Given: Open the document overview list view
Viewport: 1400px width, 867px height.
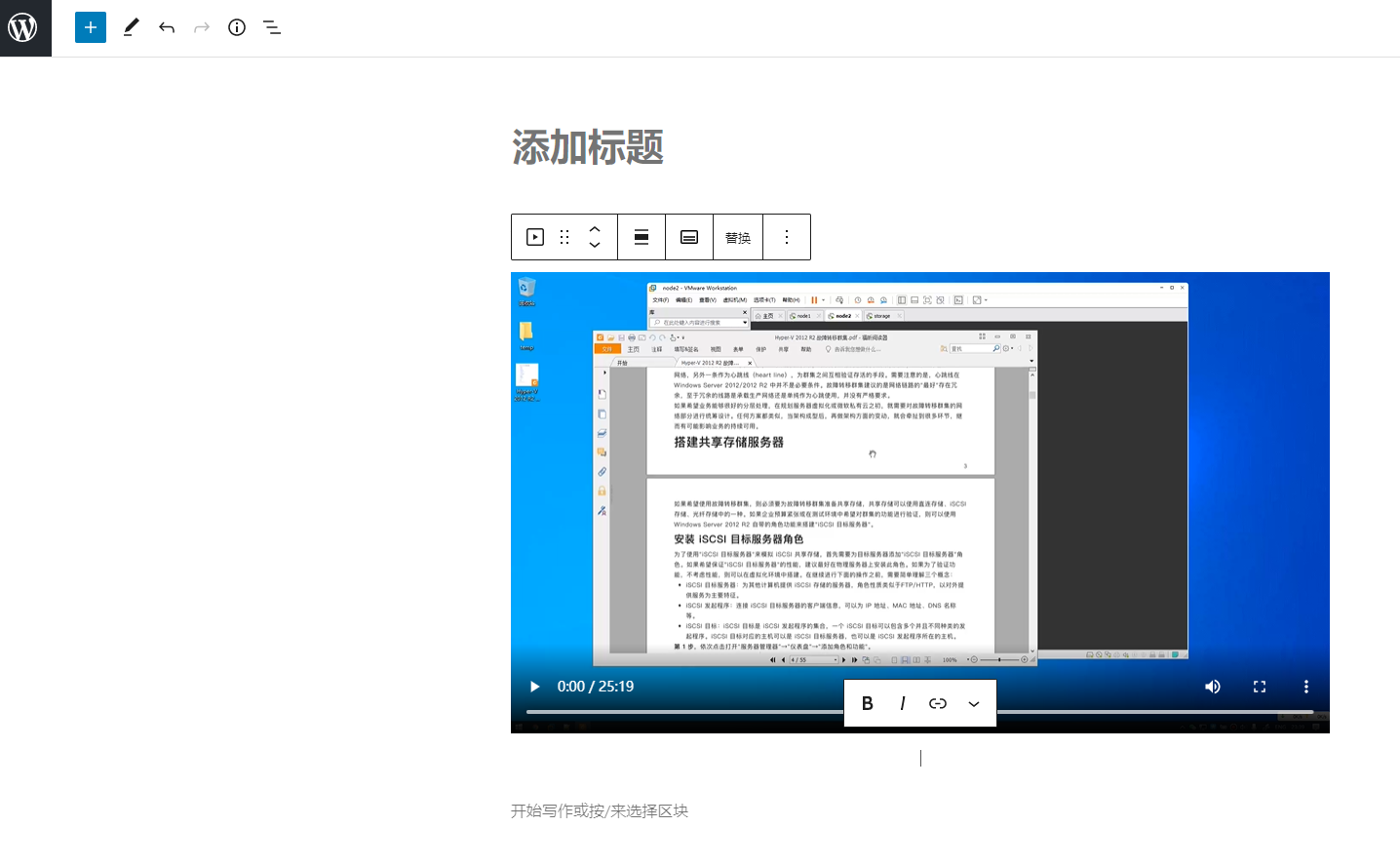Looking at the screenshot, I should click(271, 27).
